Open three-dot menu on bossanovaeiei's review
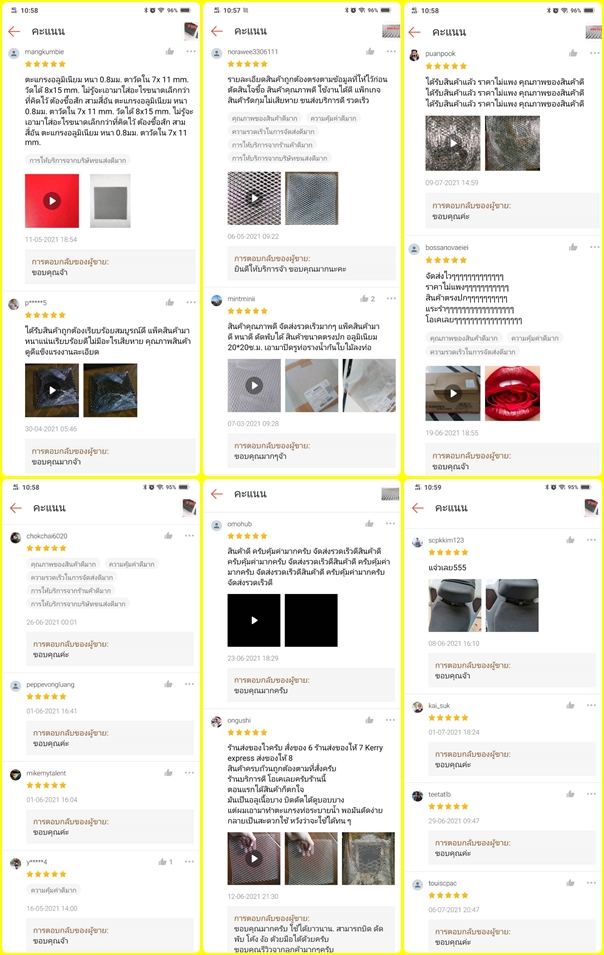 point(594,247)
